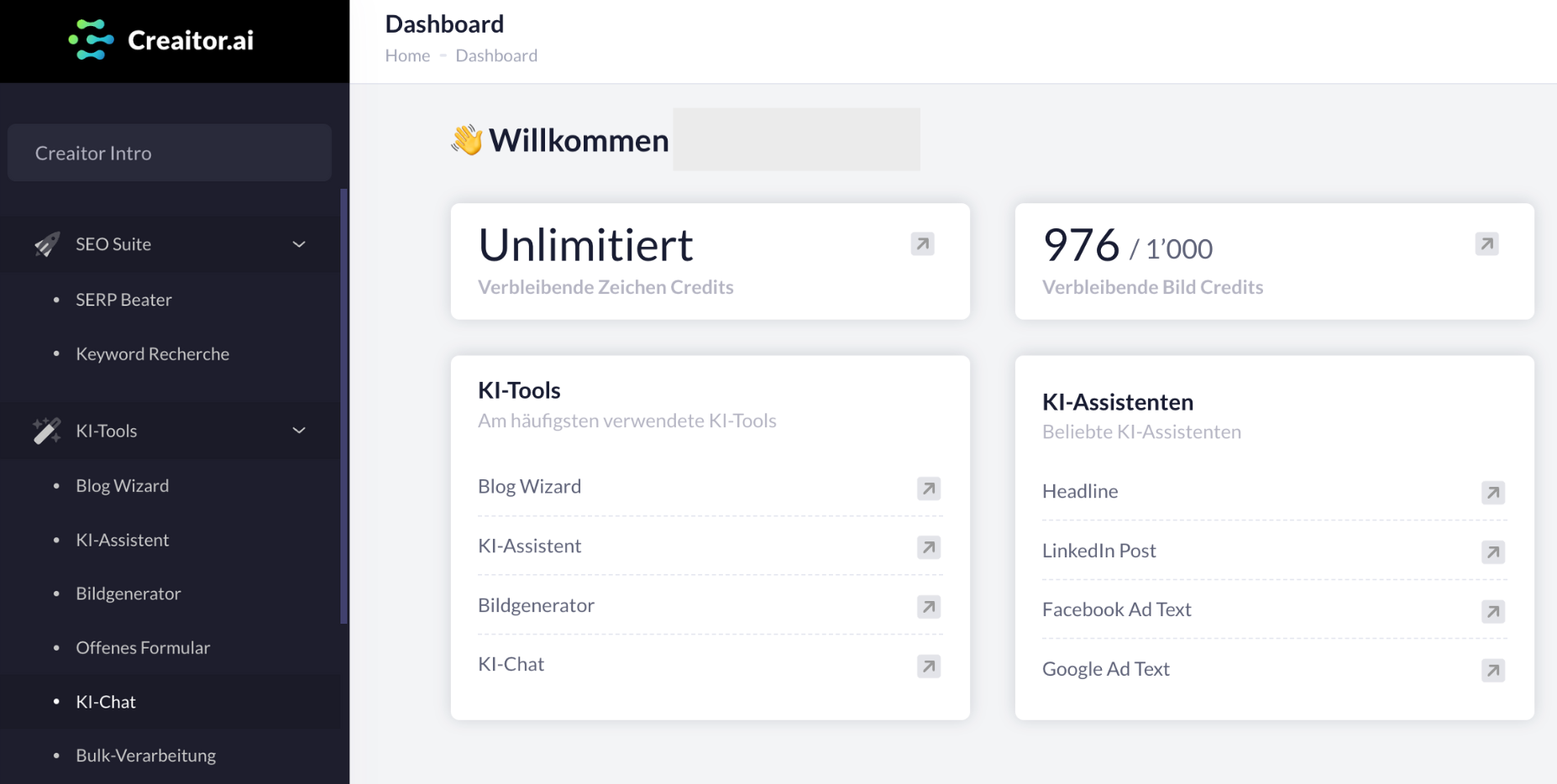Go to Bulk-Verarbeitung in sidebar
This screenshot has height=784, width=1557.
pyautogui.click(x=145, y=755)
